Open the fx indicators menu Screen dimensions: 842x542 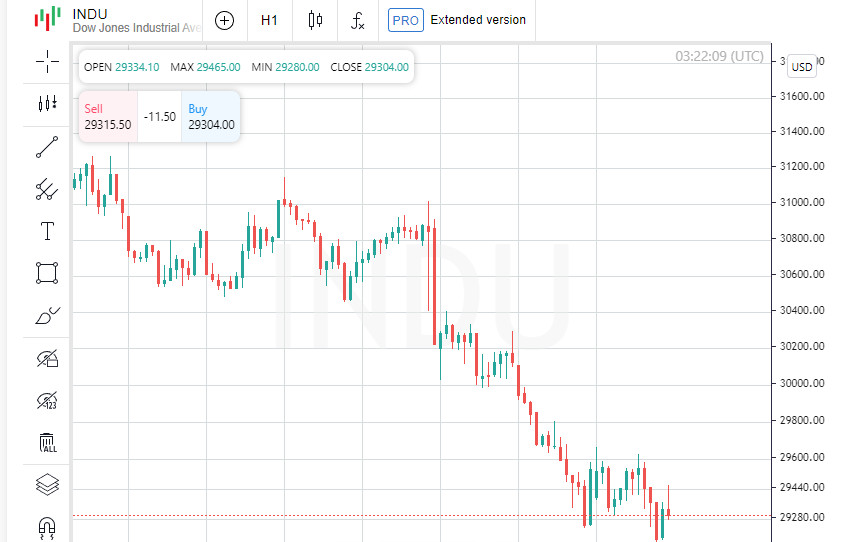(357, 20)
